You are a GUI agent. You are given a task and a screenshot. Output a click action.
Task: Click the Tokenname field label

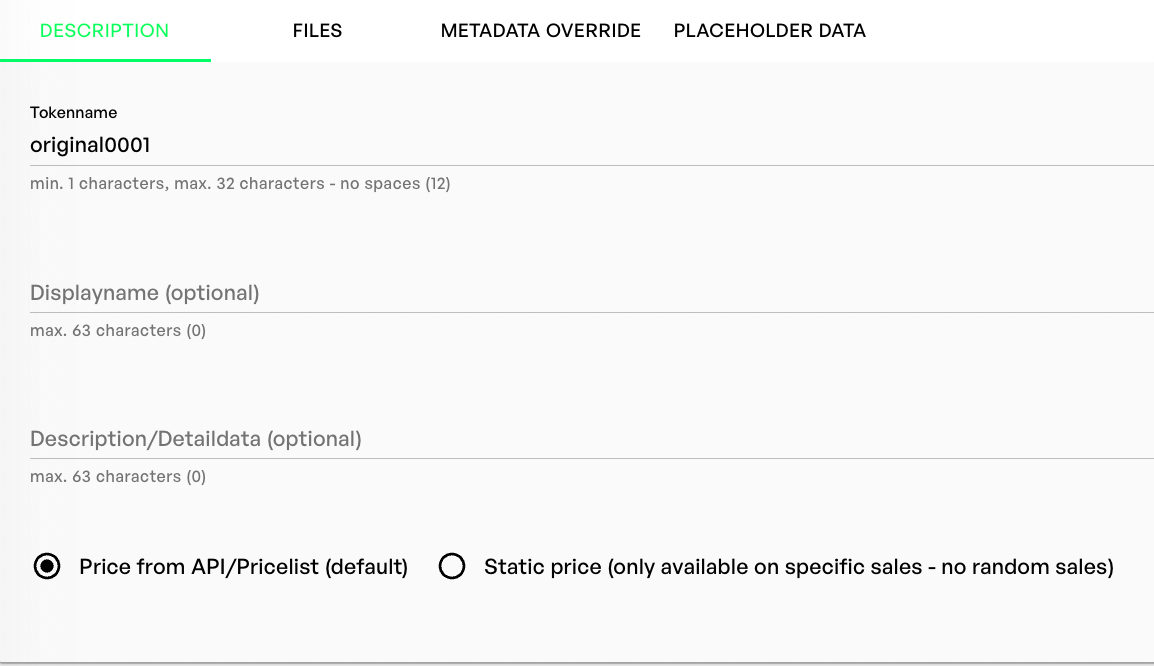coord(73,113)
